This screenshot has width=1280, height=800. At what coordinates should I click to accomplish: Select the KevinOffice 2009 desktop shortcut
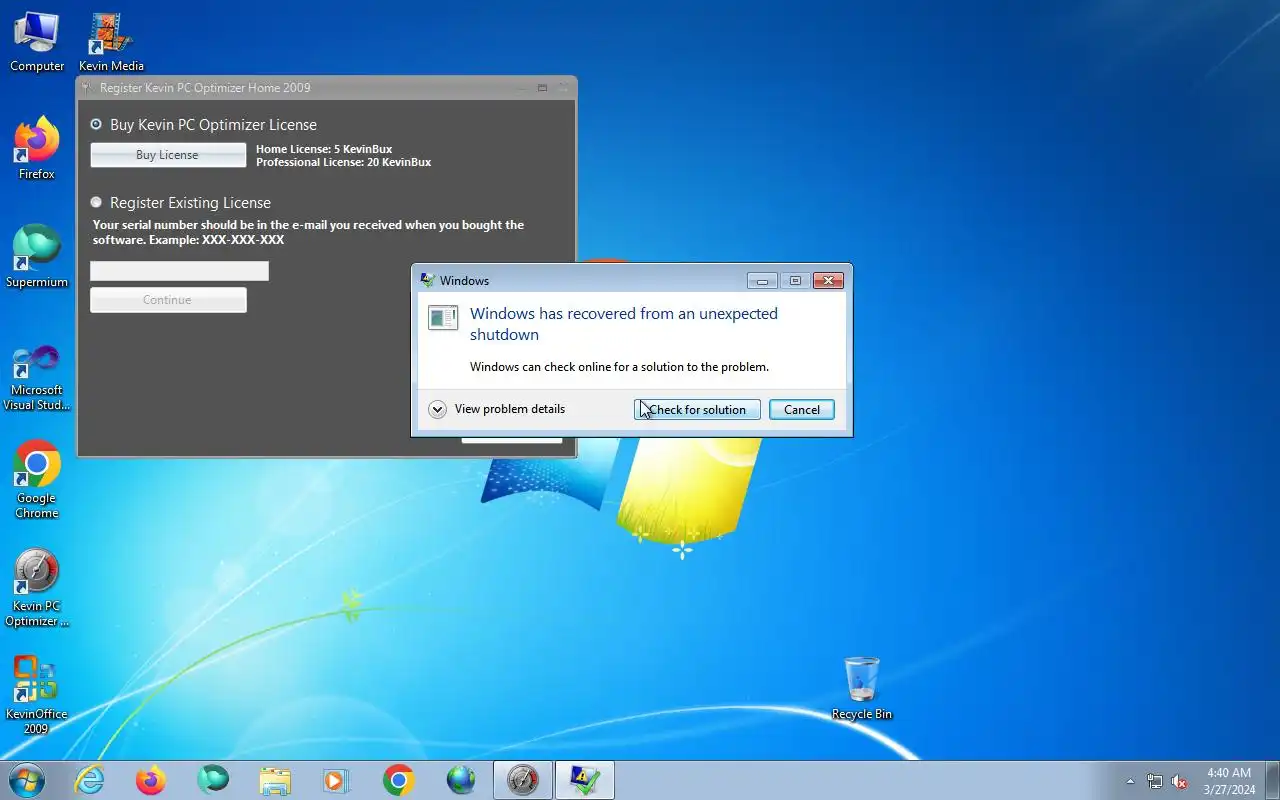click(x=37, y=694)
